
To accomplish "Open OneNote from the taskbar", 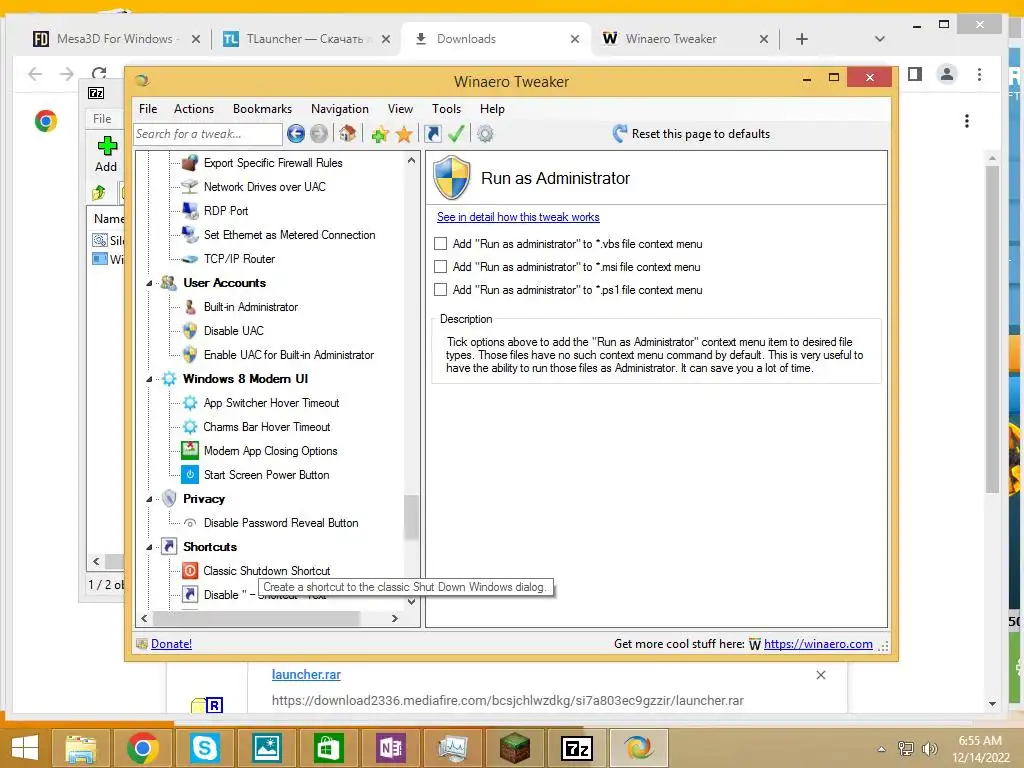I will (x=391, y=748).
